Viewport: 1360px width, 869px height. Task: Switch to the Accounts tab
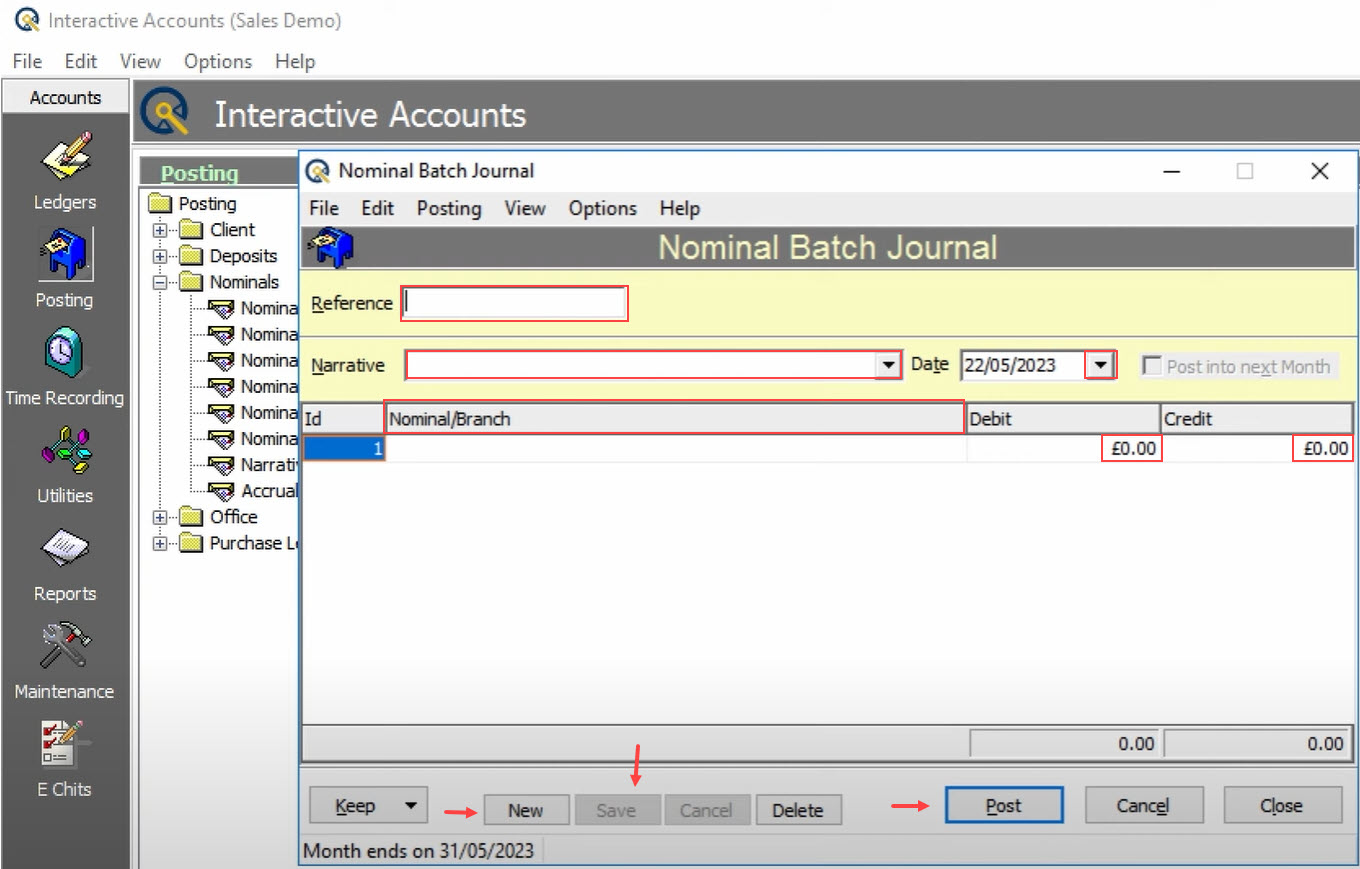[65, 98]
